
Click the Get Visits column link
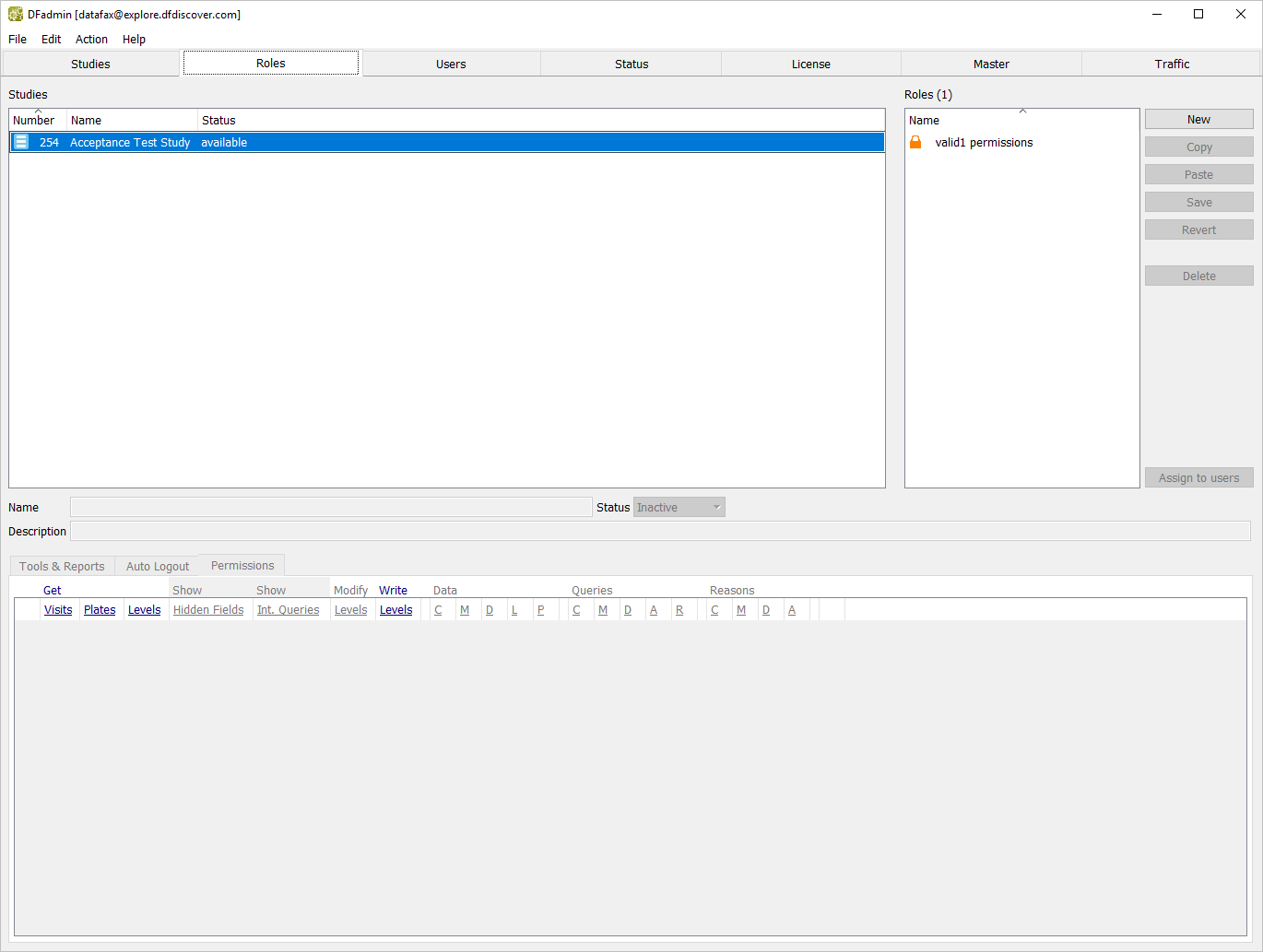(x=58, y=610)
